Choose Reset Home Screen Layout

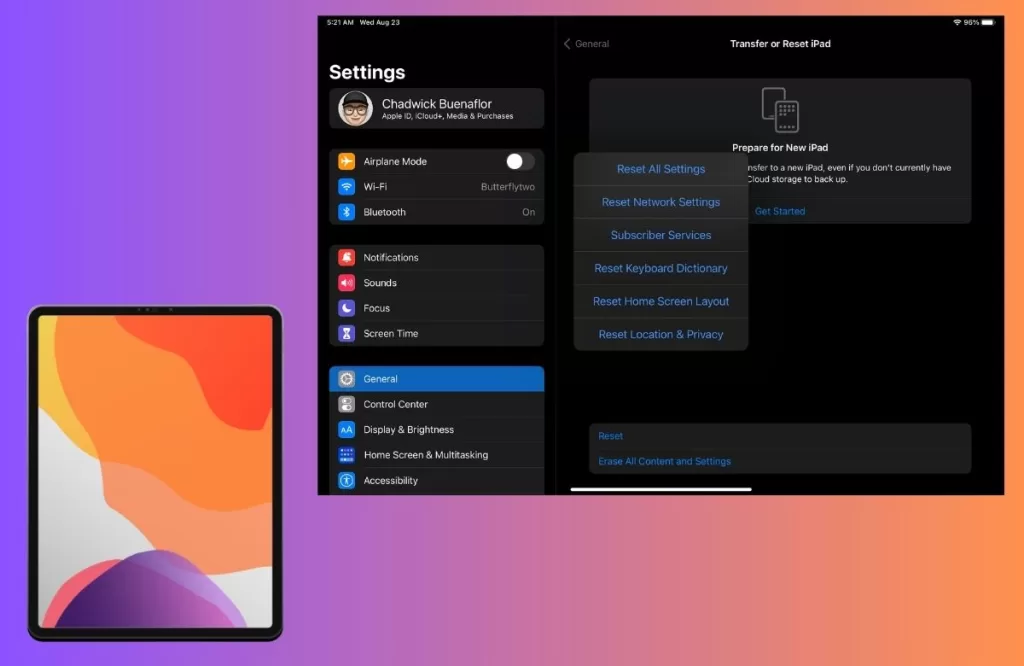click(661, 302)
